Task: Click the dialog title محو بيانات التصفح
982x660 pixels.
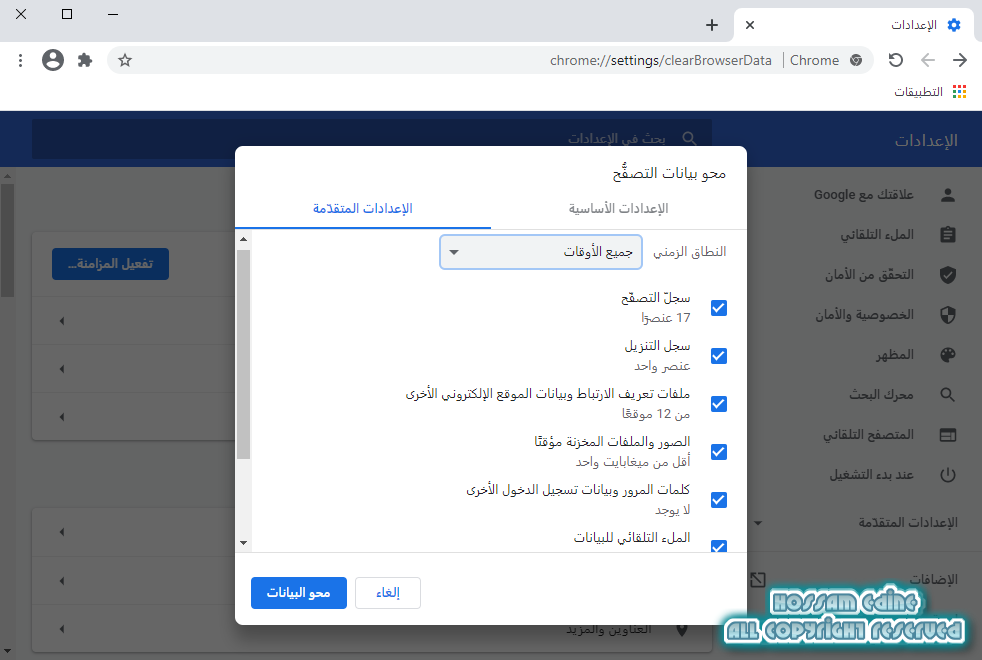Action: [669, 173]
